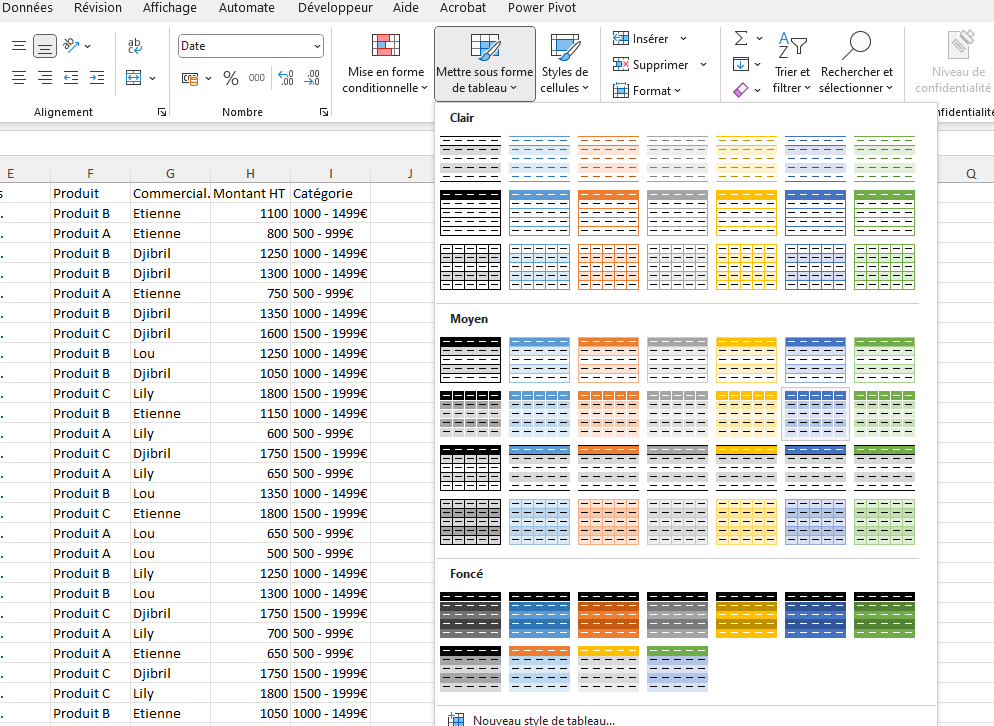Click the Insérer cells icon
994x726 pixels.
[x=621, y=39]
